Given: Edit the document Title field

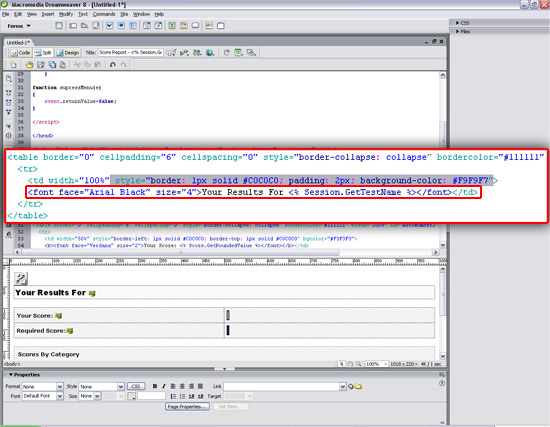Looking at the screenshot, I should 130,52.
